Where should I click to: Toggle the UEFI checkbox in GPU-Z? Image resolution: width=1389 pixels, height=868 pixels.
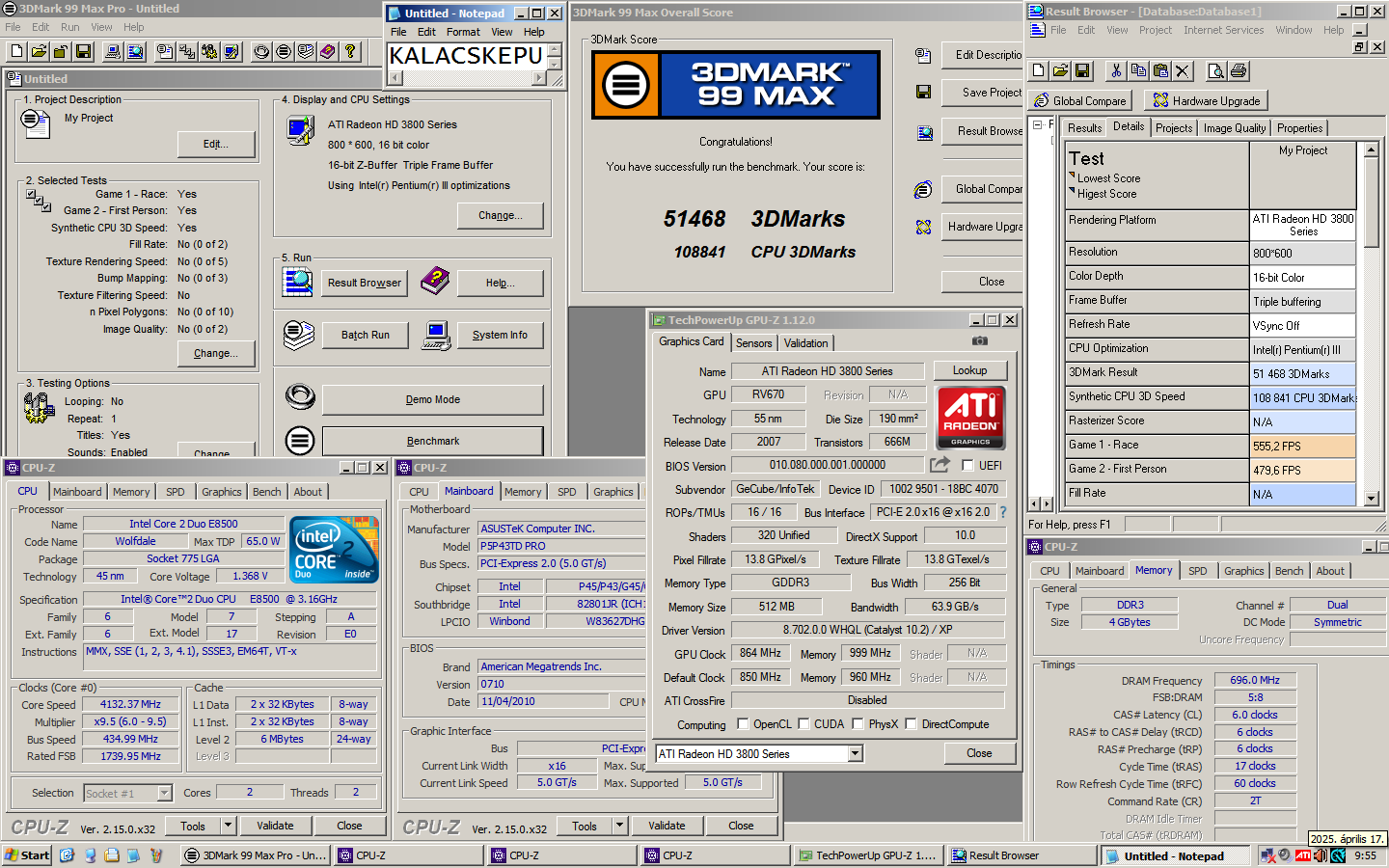967,465
